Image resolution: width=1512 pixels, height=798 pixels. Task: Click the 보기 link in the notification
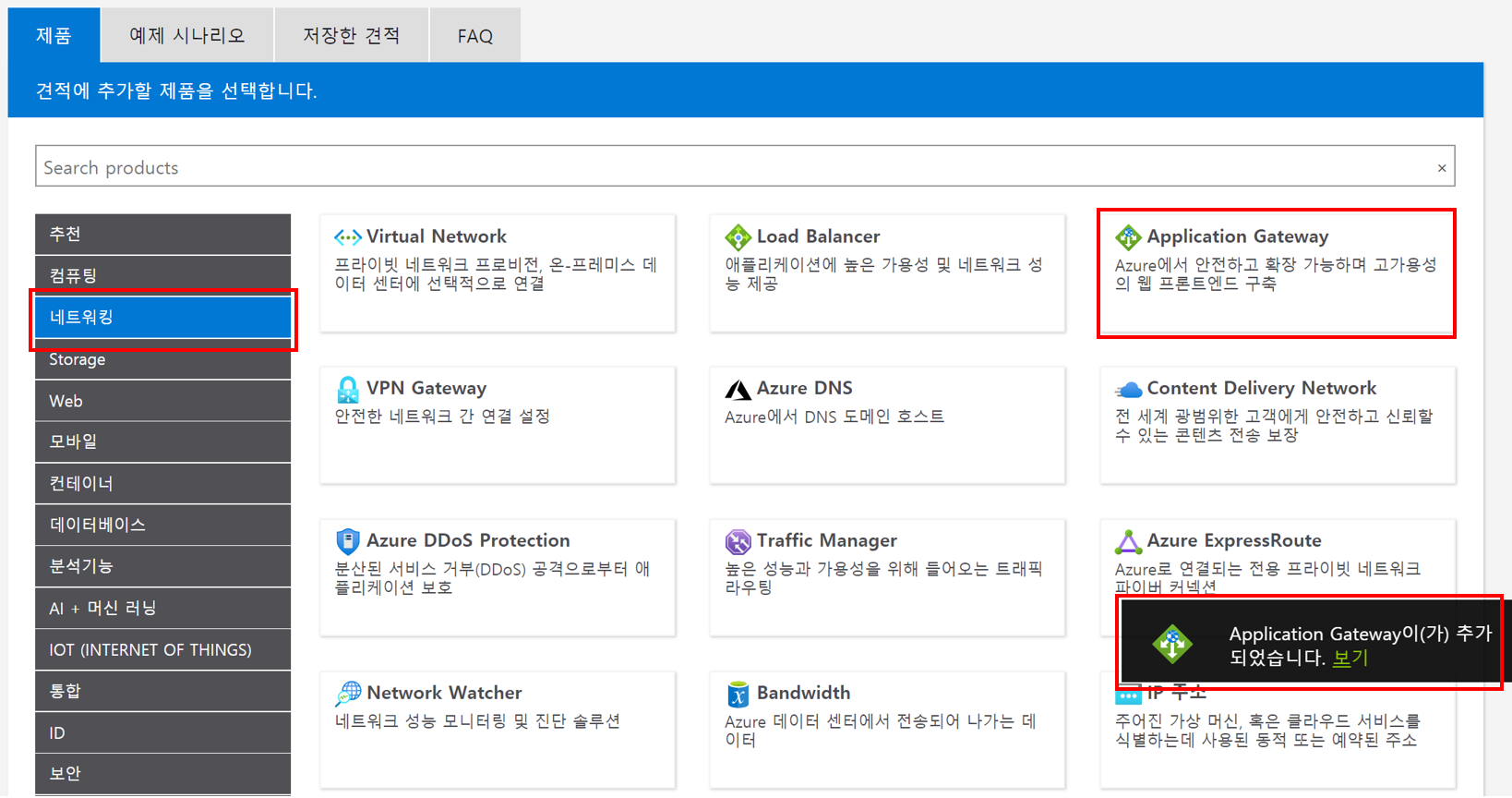pyautogui.click(x=1350, y=659)
